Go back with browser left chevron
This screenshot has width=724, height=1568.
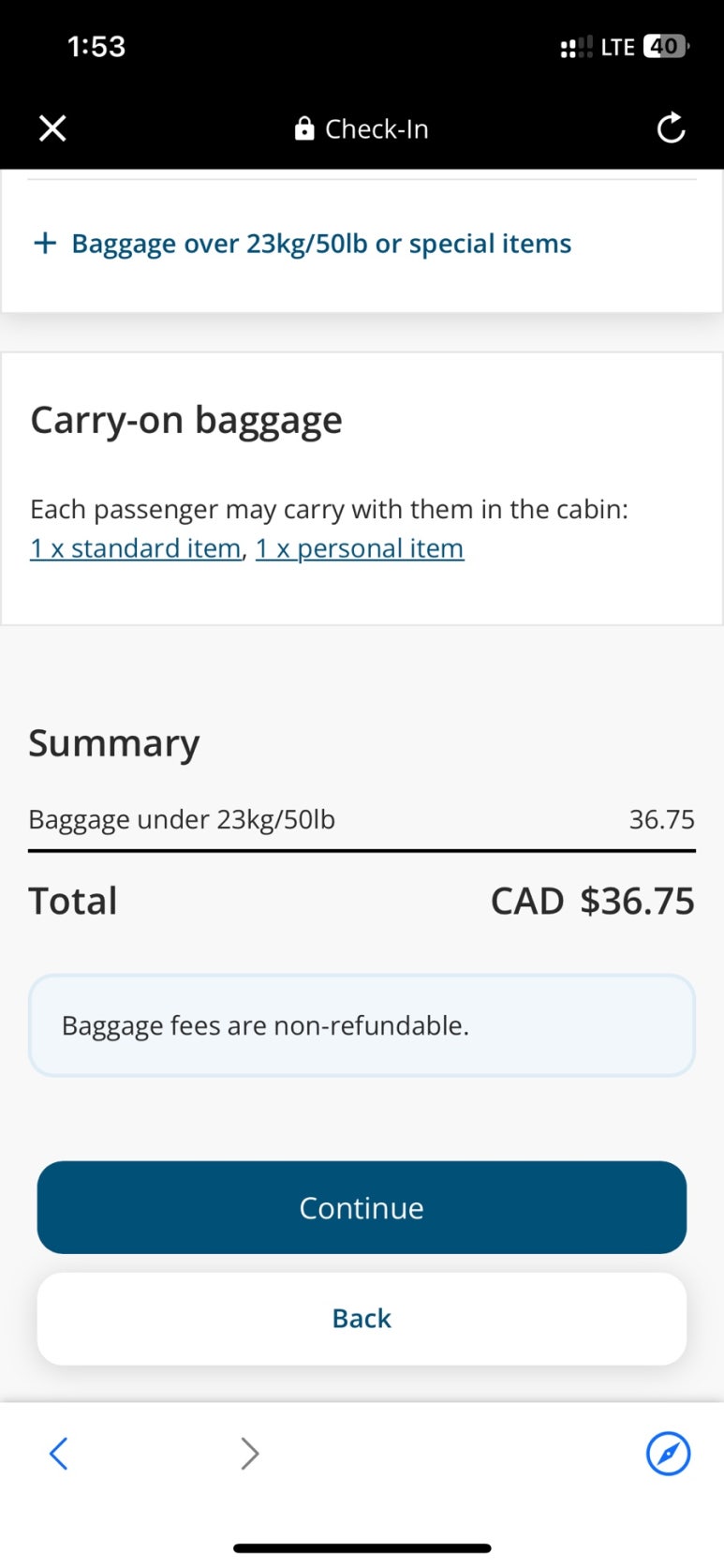(58, 1454)
